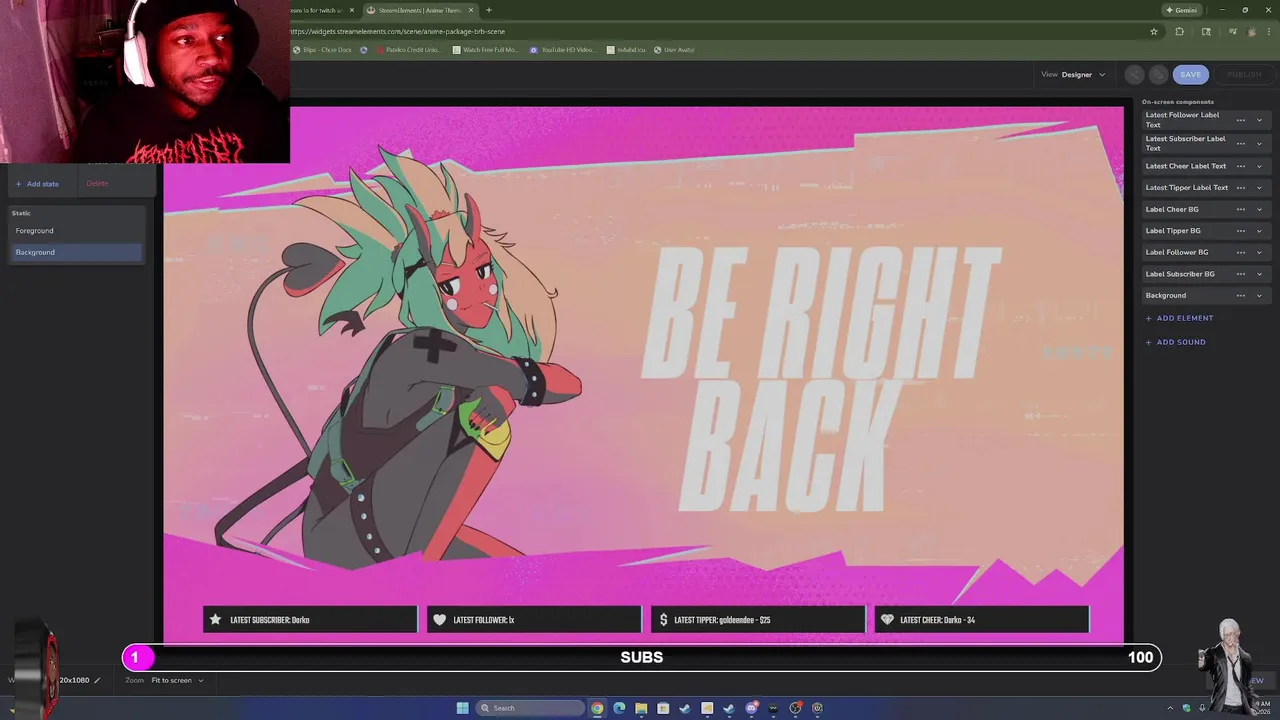This screenshot has height=720, width=1280.
Task: Open the Blips - Chore Docs bookmark
Action: [322, 50]
